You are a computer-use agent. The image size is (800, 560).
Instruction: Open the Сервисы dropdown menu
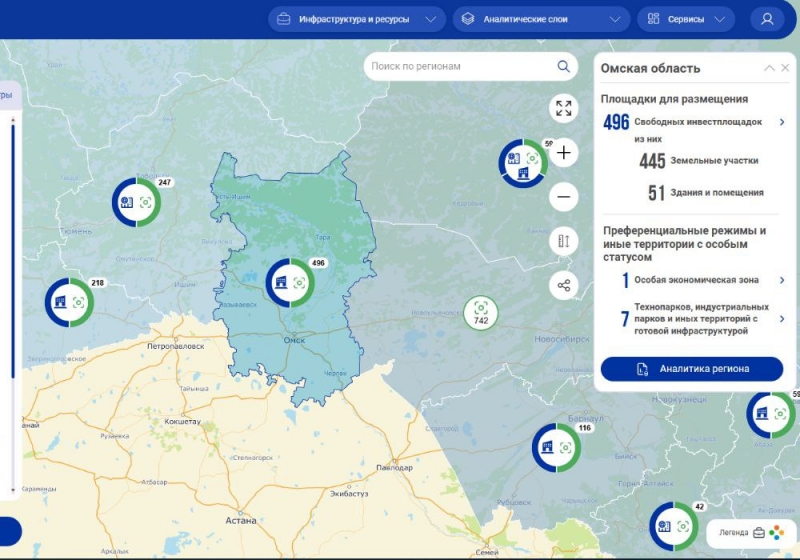686,19
